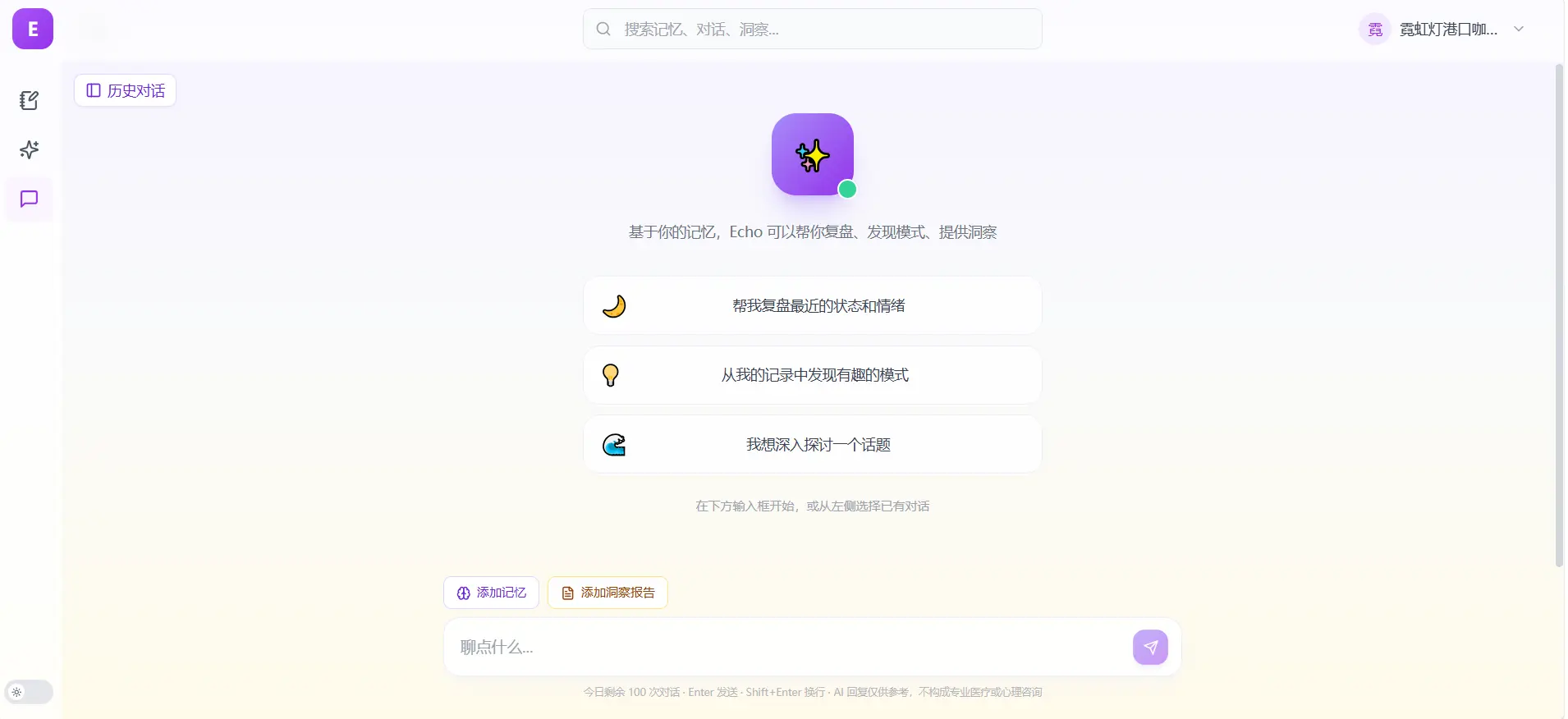The height and width of the screenshot is (719, 1568).
Task: Click the user avatar 霓
Action: 1375,29
